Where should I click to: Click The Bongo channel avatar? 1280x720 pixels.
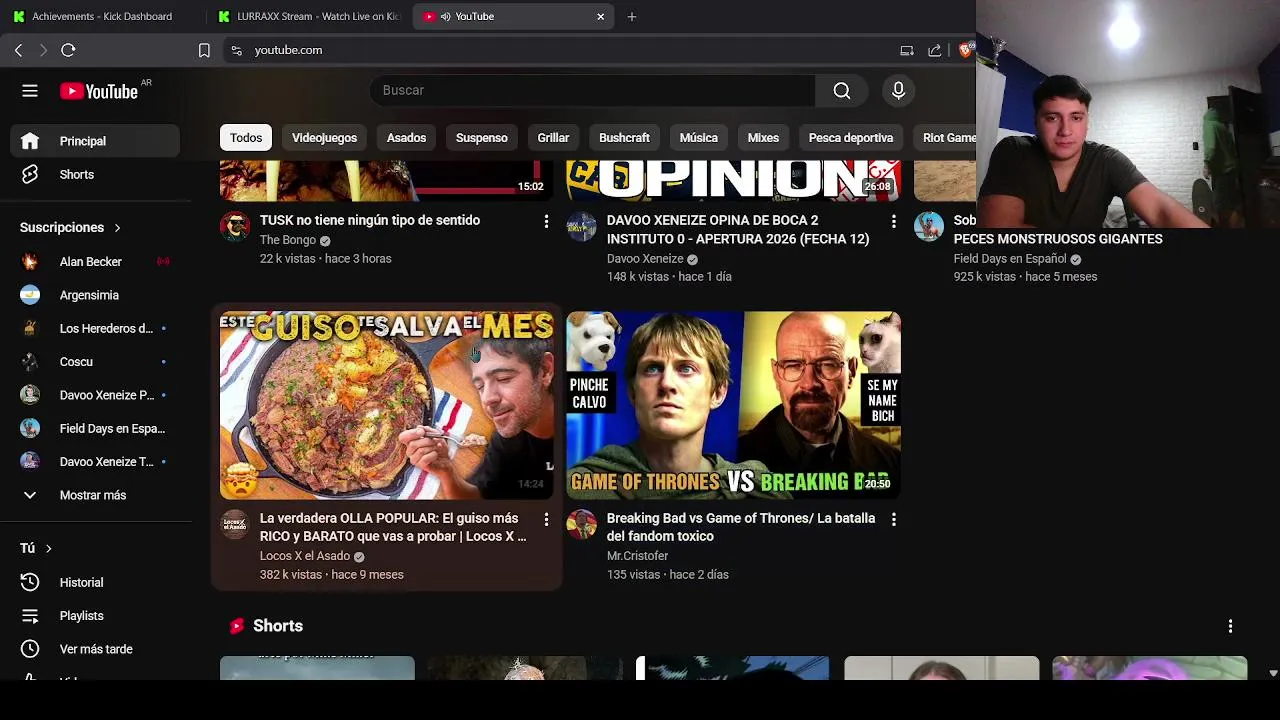point(235,226)
